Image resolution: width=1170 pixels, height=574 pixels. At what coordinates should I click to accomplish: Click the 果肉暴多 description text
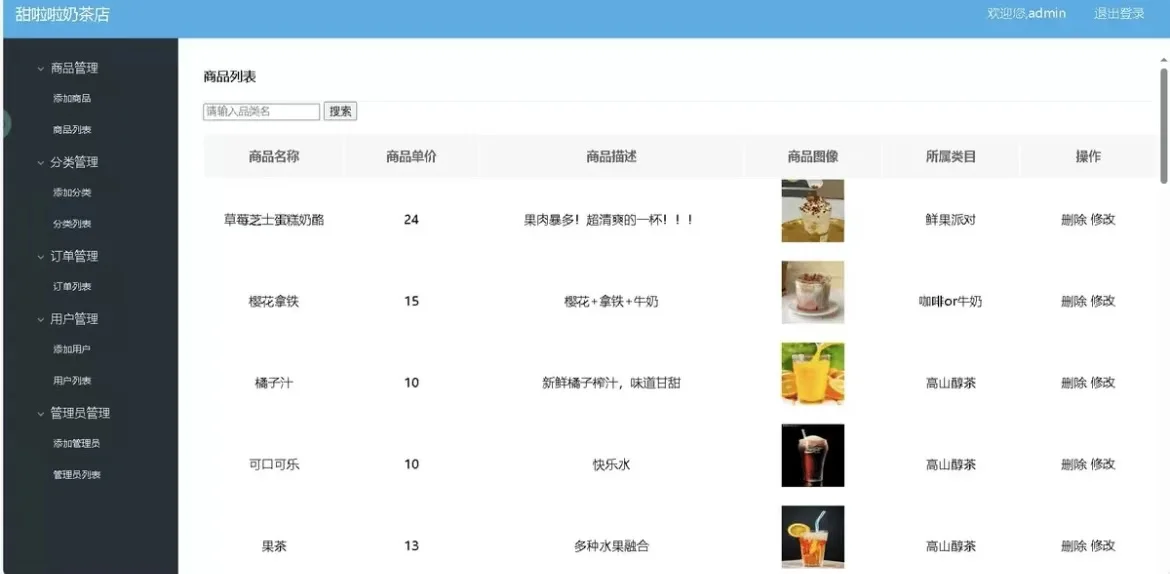(x=610, y=219)
